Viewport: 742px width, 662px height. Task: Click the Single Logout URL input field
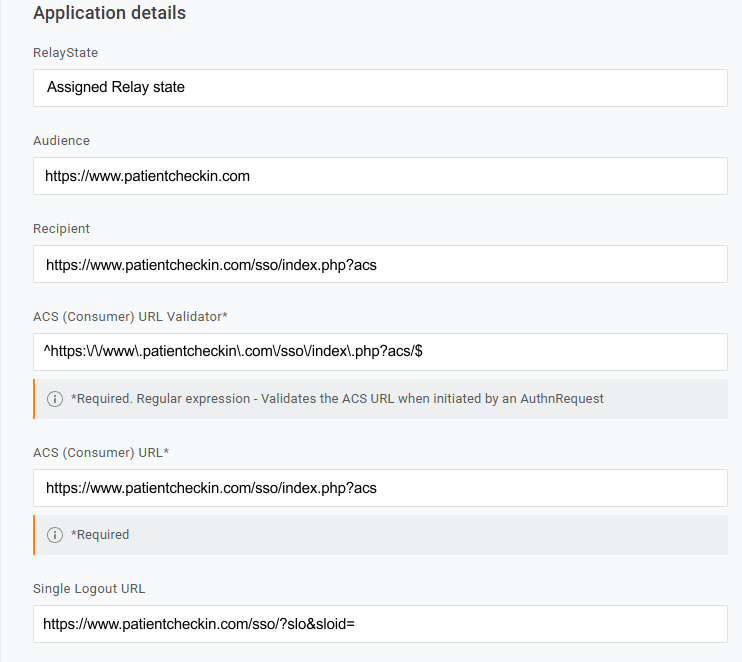point(380,624)
